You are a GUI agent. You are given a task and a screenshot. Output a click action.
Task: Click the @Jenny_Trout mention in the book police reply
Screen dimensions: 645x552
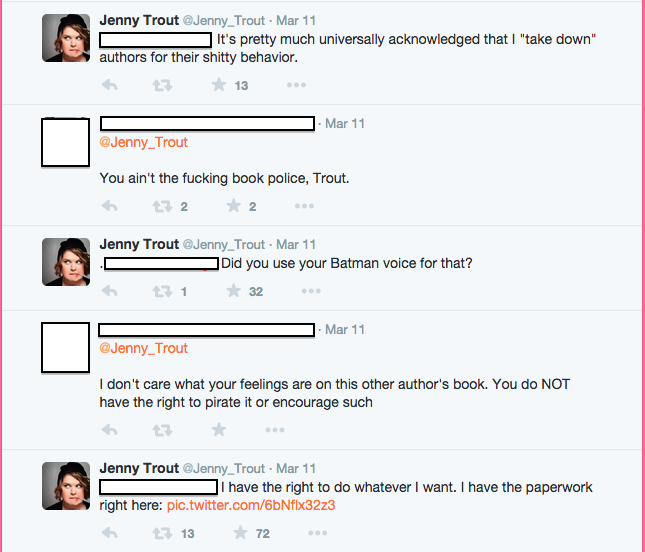(x=144, y=142)
